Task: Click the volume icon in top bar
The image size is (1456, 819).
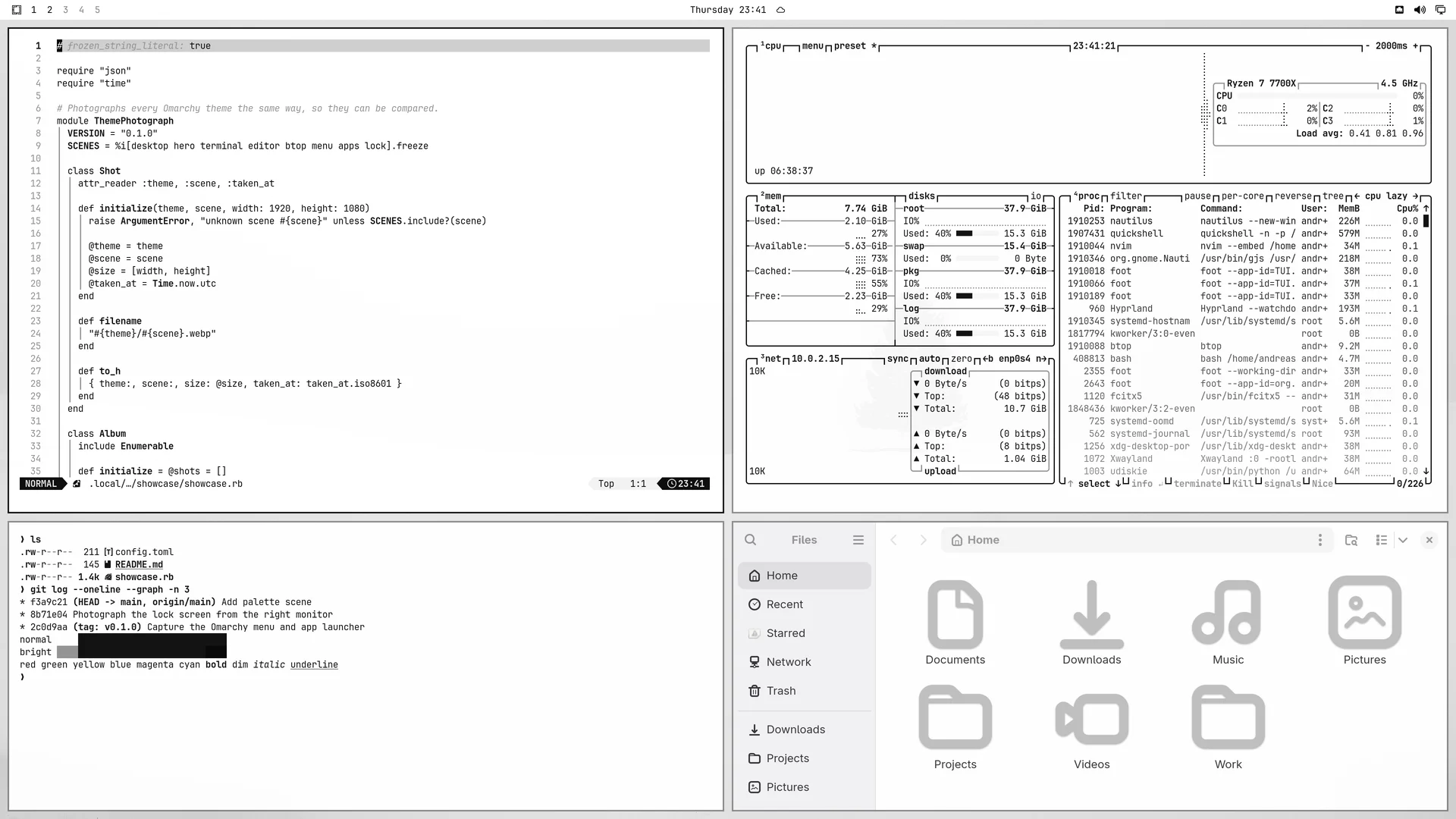Action: click(x=1420, y=10)
